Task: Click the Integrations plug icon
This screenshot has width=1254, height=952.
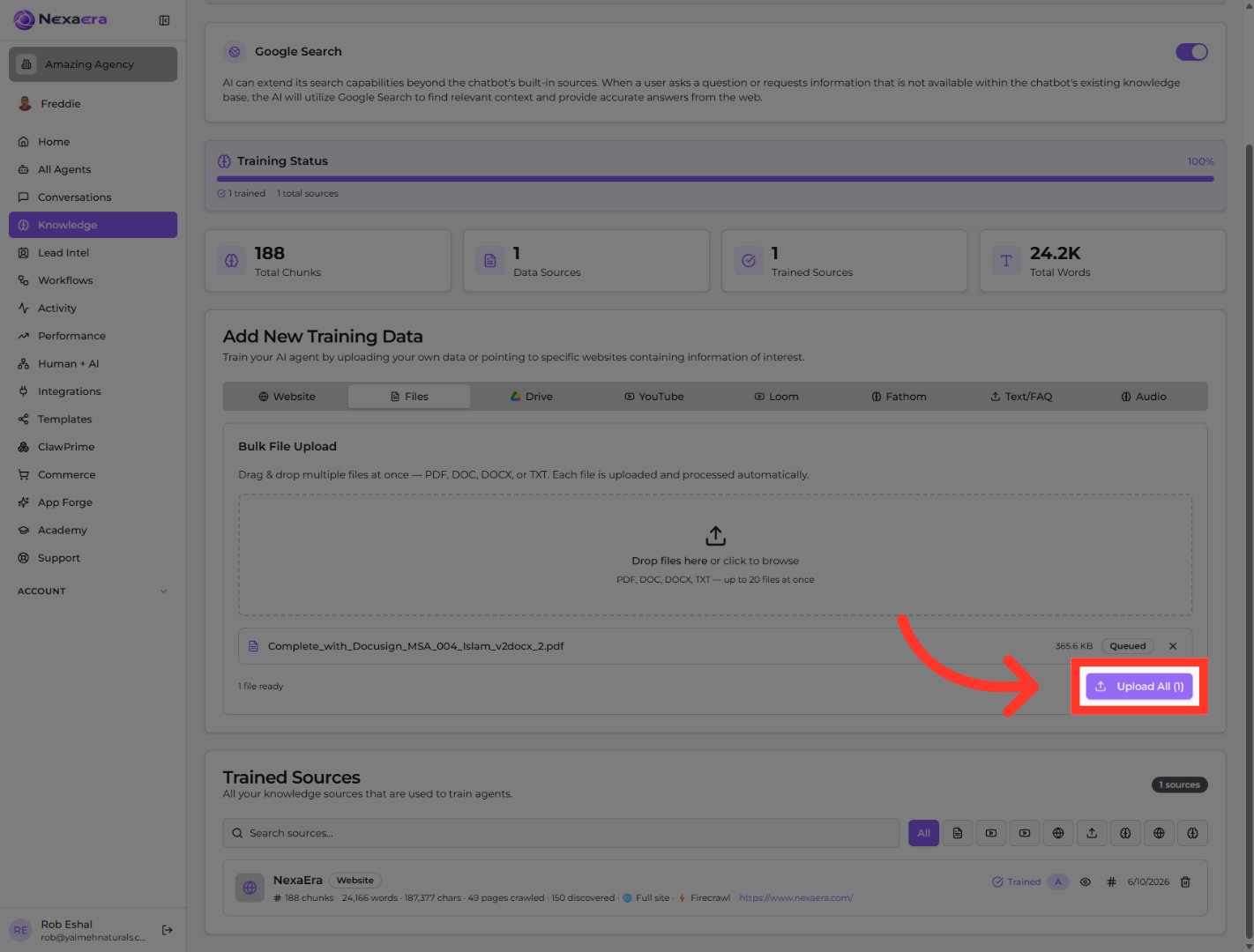Action: (24, 391)
